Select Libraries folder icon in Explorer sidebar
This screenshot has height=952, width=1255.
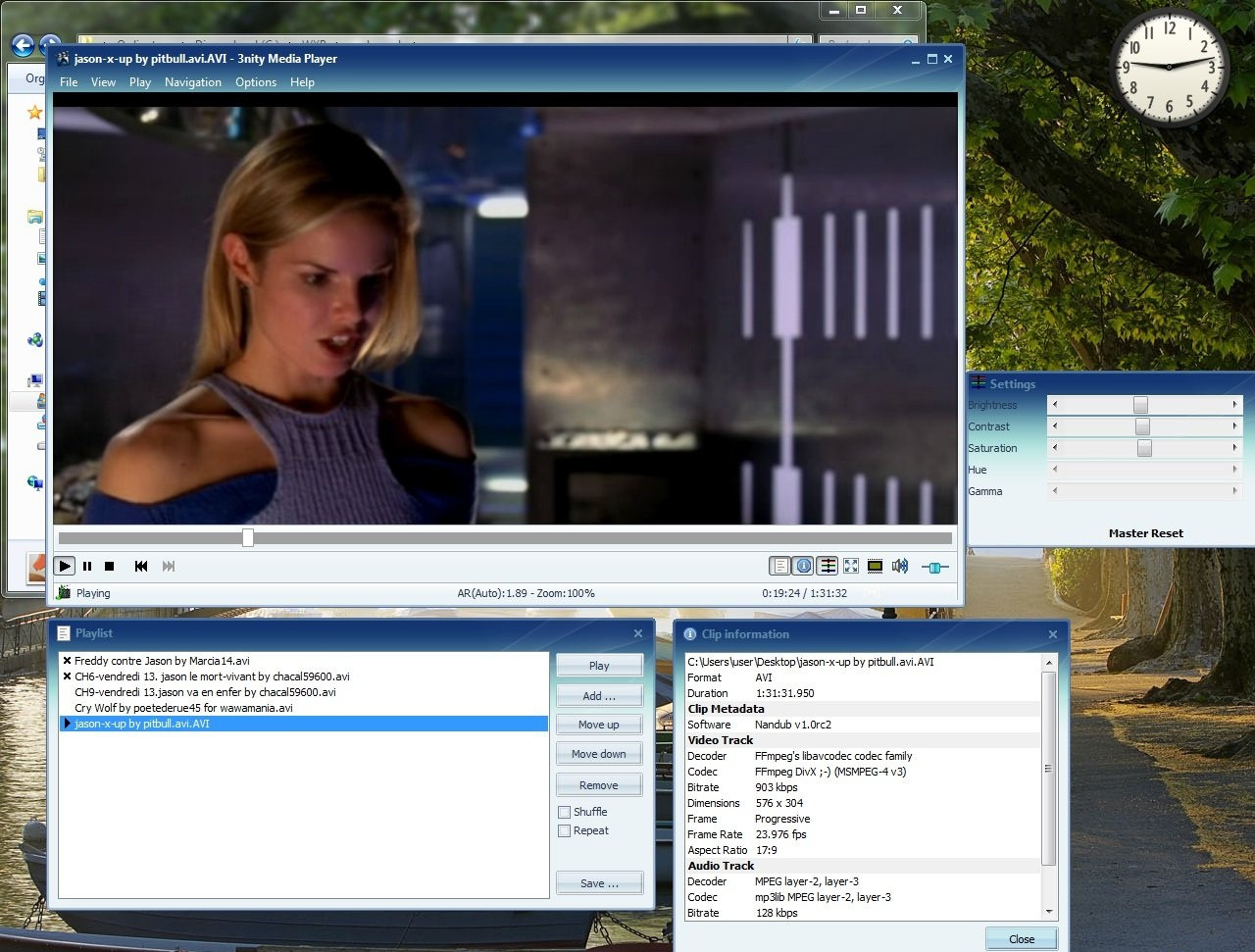tap(35, 216)
